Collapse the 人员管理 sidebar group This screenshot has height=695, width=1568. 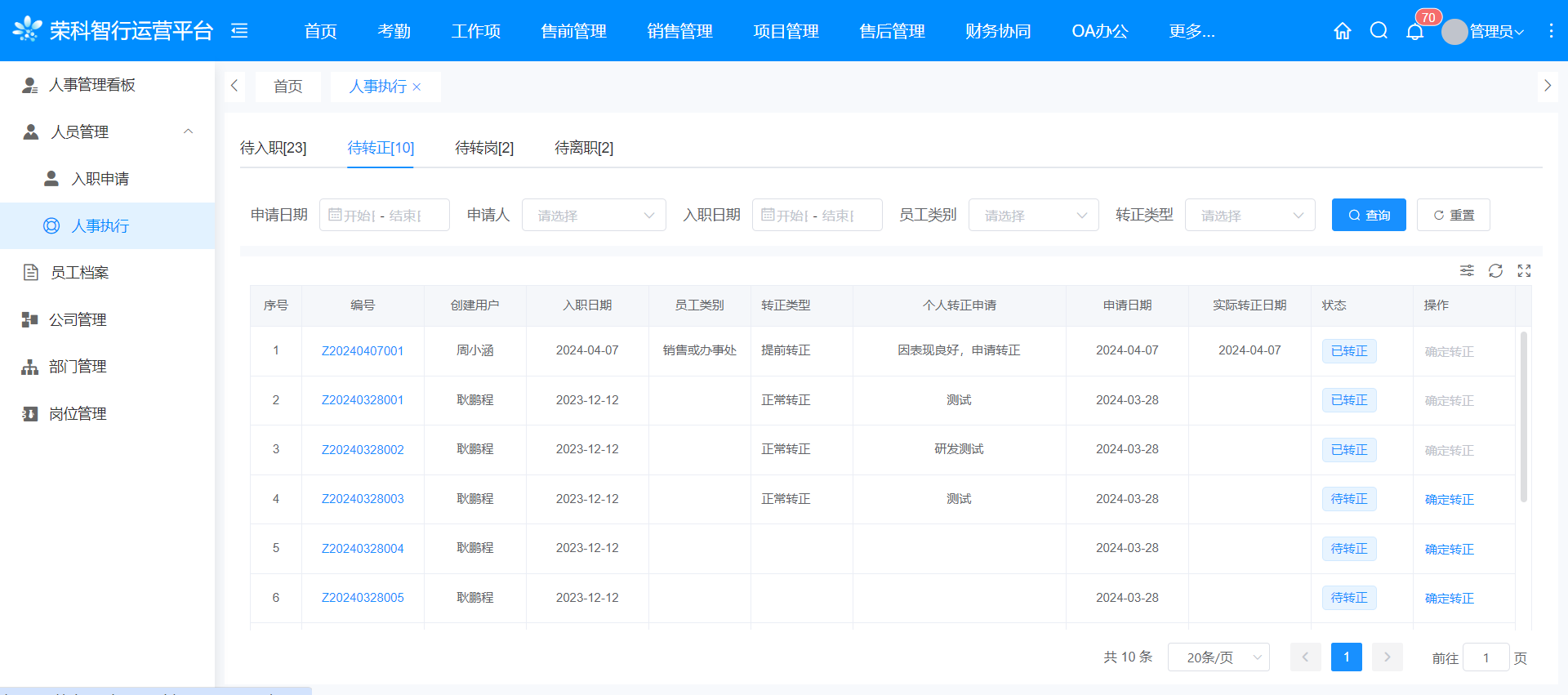[x=188, y=131]
